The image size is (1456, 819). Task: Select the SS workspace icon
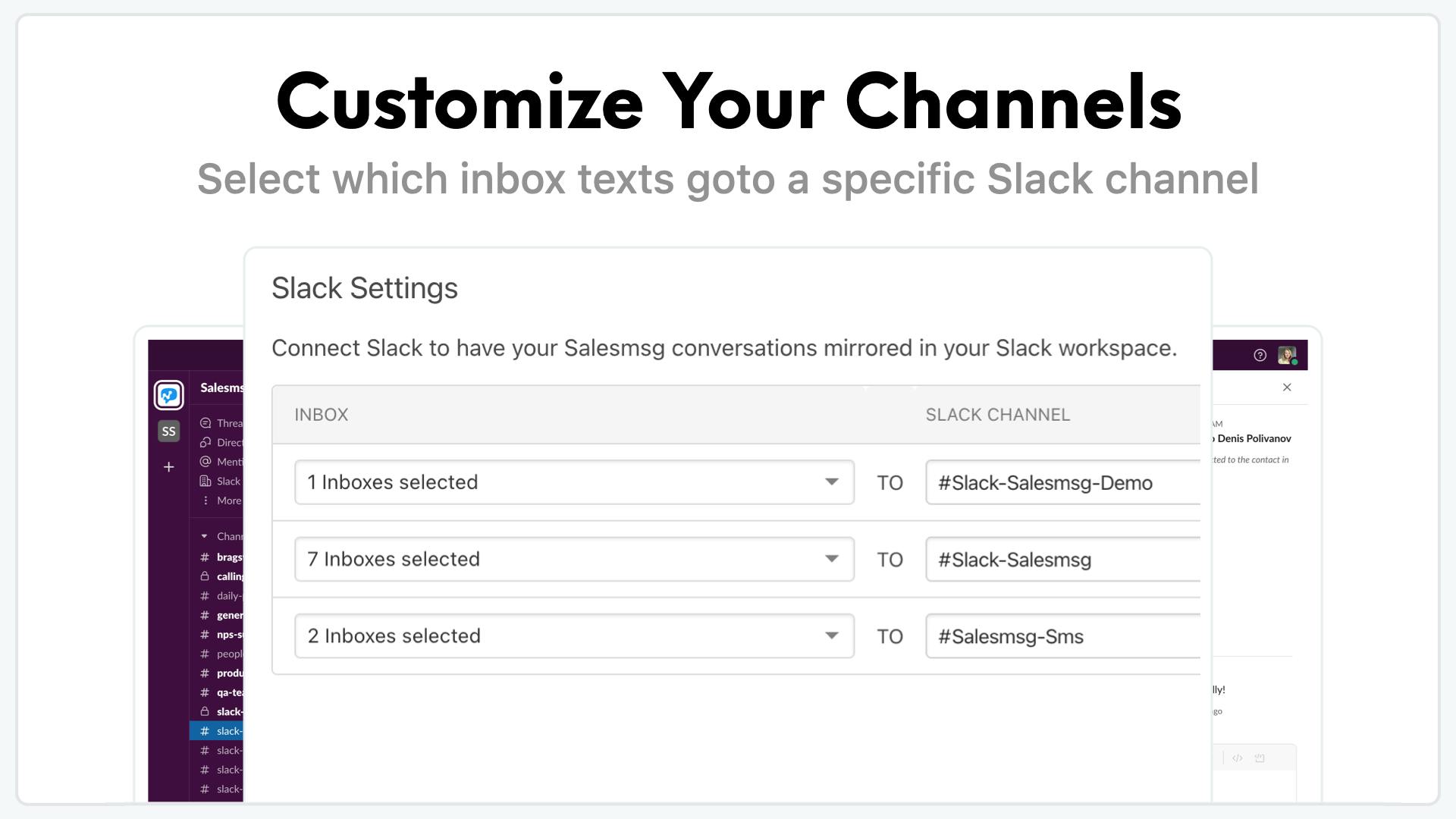click(168, 431)
